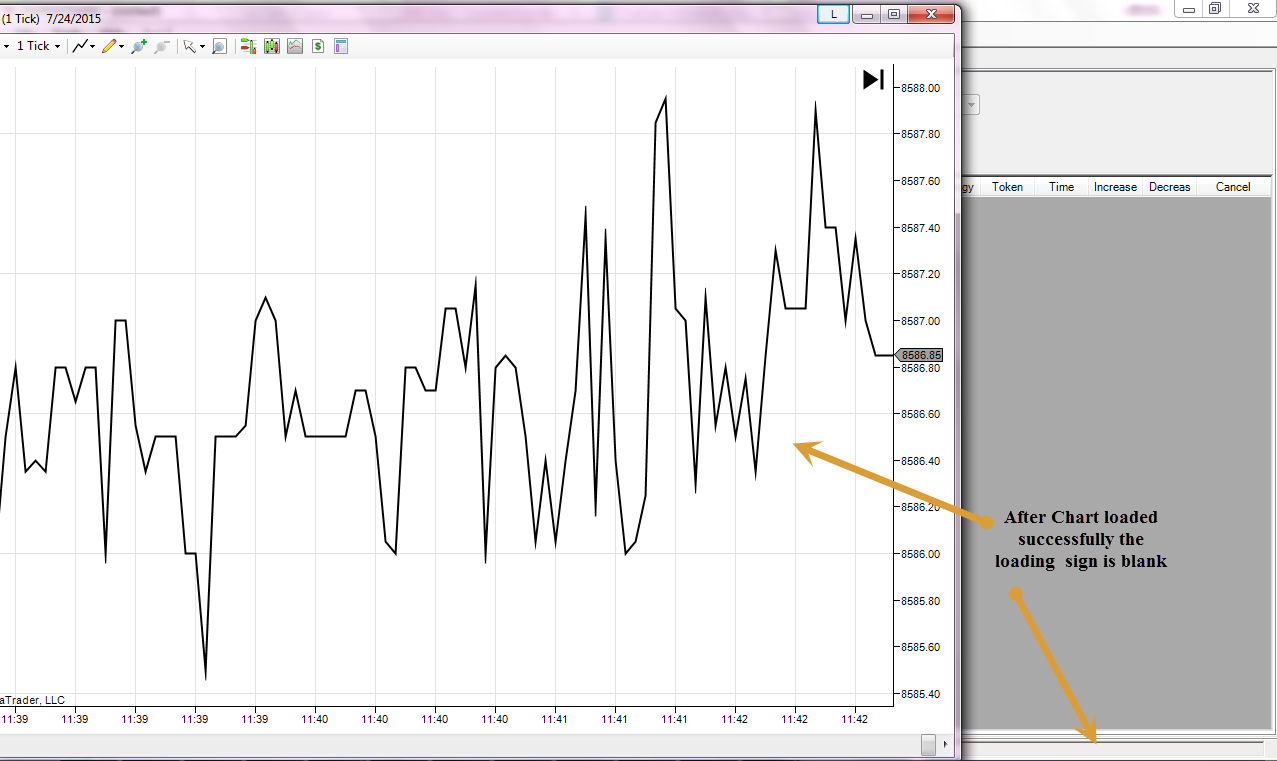The image size is (1277, 761).
Task: Maximize the chart window
Action: [894, 14]
